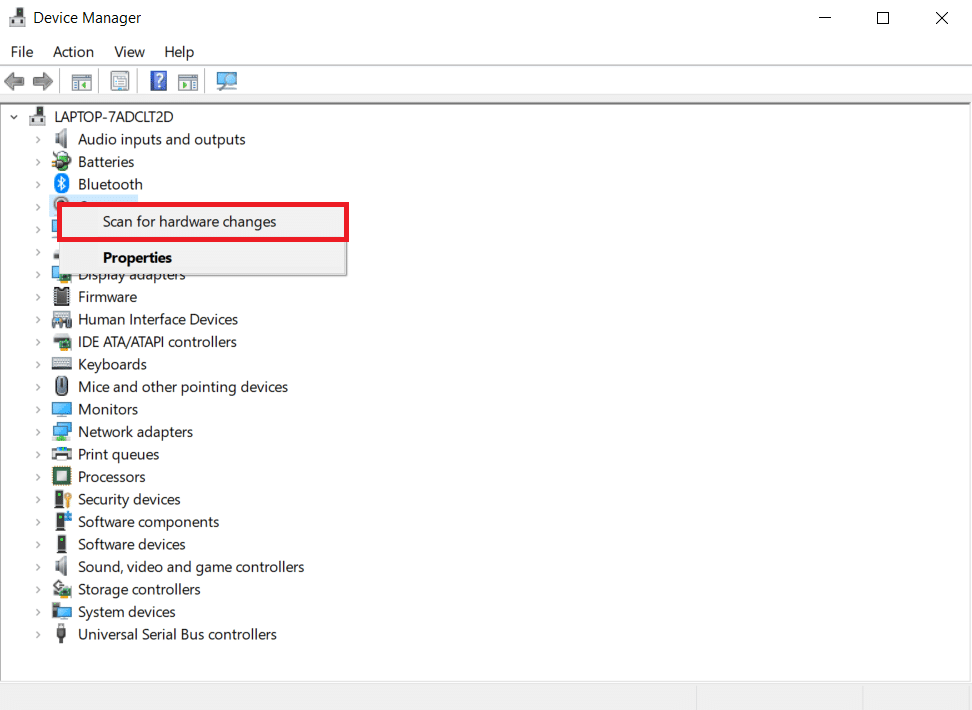Expand the Firmware chevron

tap(38, 297)
